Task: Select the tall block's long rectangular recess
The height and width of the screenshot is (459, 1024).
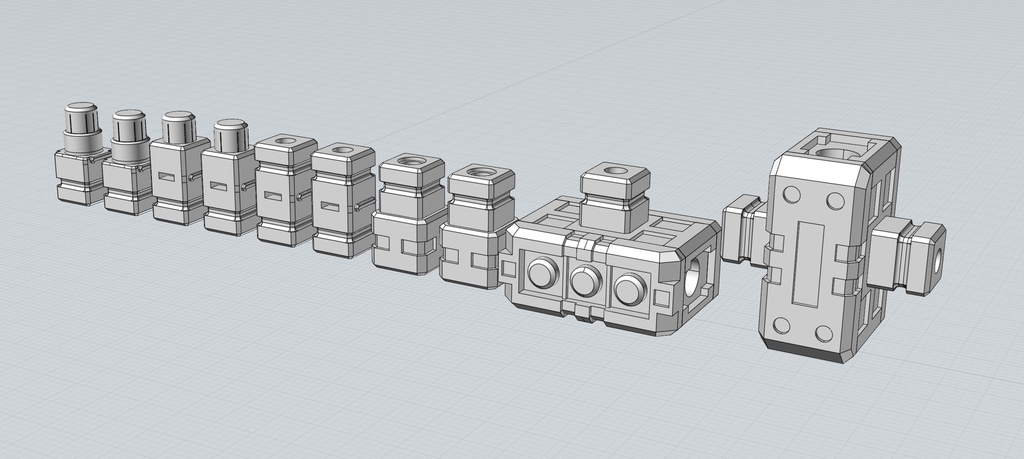Action: point(808,264)
